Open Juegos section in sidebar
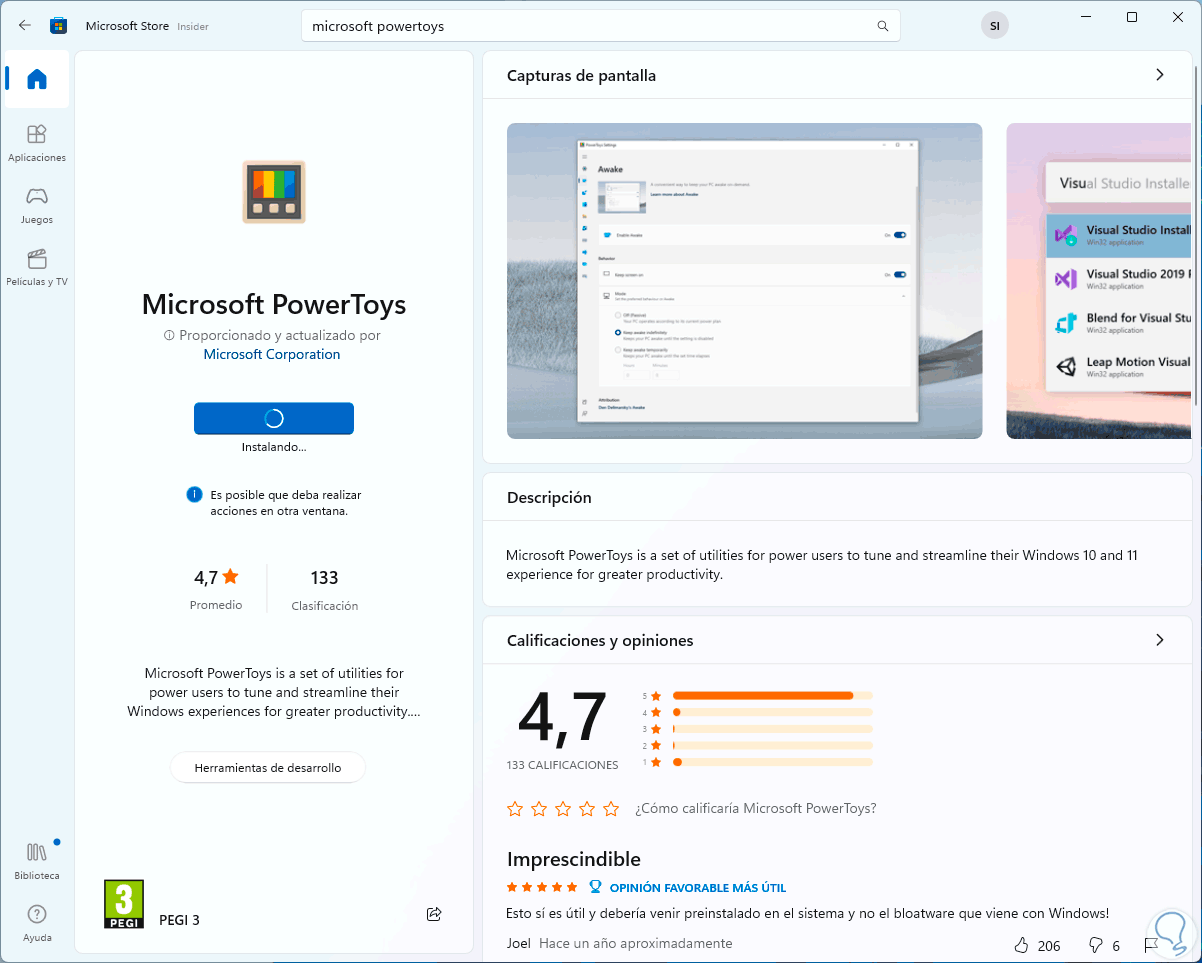The width and height of the screenshot is (1202, 963). point(37,205)
